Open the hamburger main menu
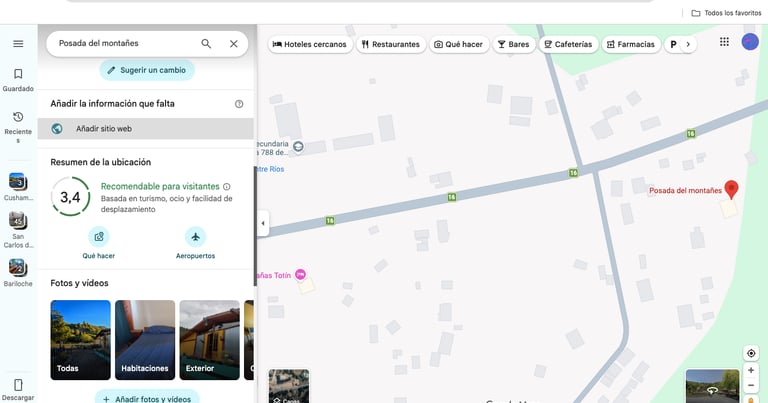This screenshot has height=403, width=768. 18,44
